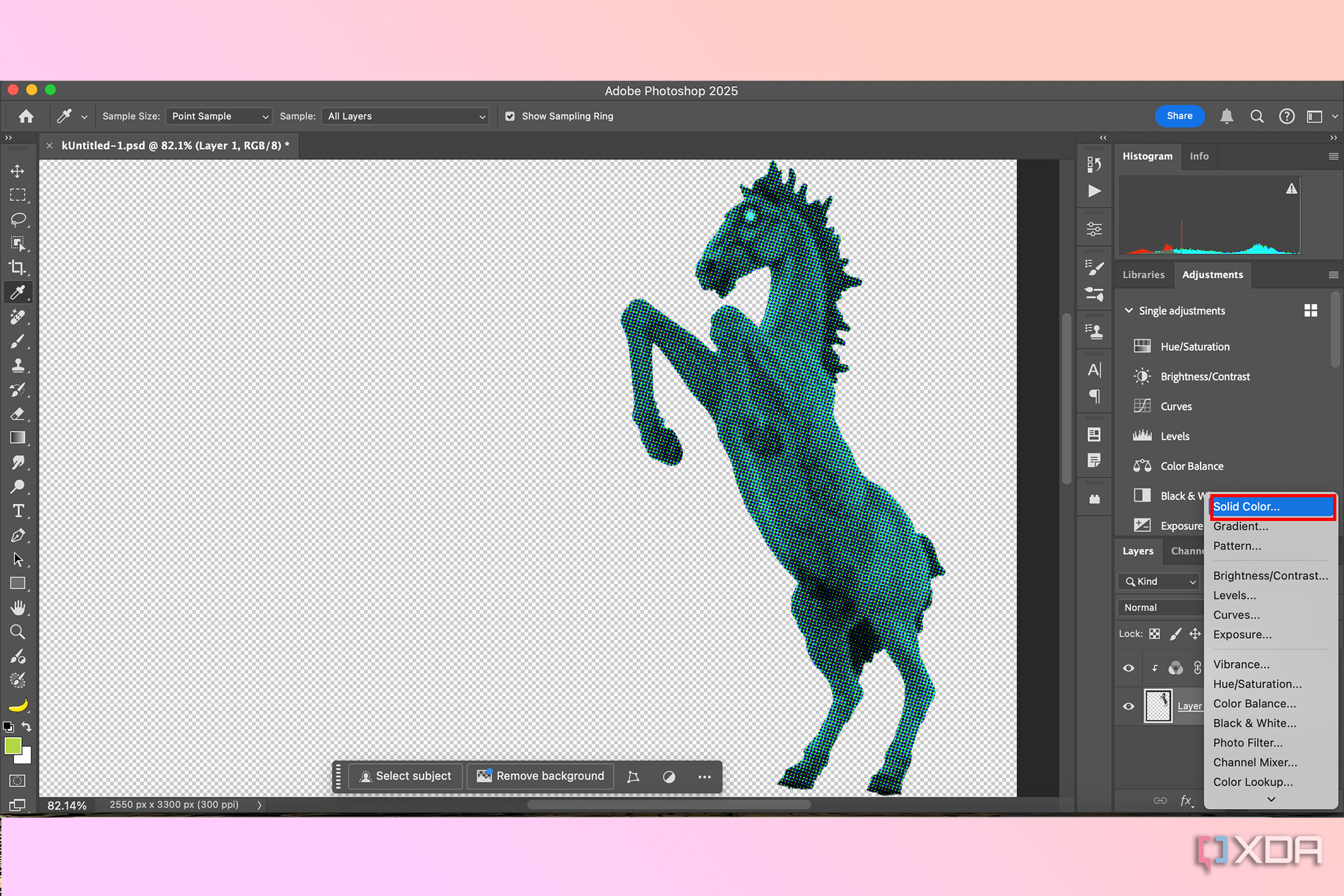The image size is (1344, 896).
Task: Open the Sample Size dropdown
Action: [x=219, y=116]
